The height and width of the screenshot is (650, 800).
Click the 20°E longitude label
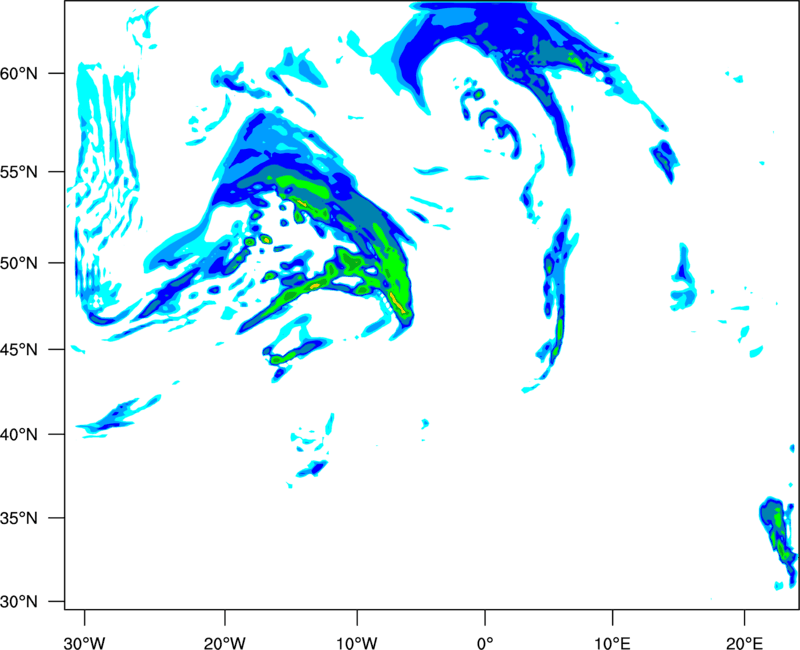[x=744, y=643]
